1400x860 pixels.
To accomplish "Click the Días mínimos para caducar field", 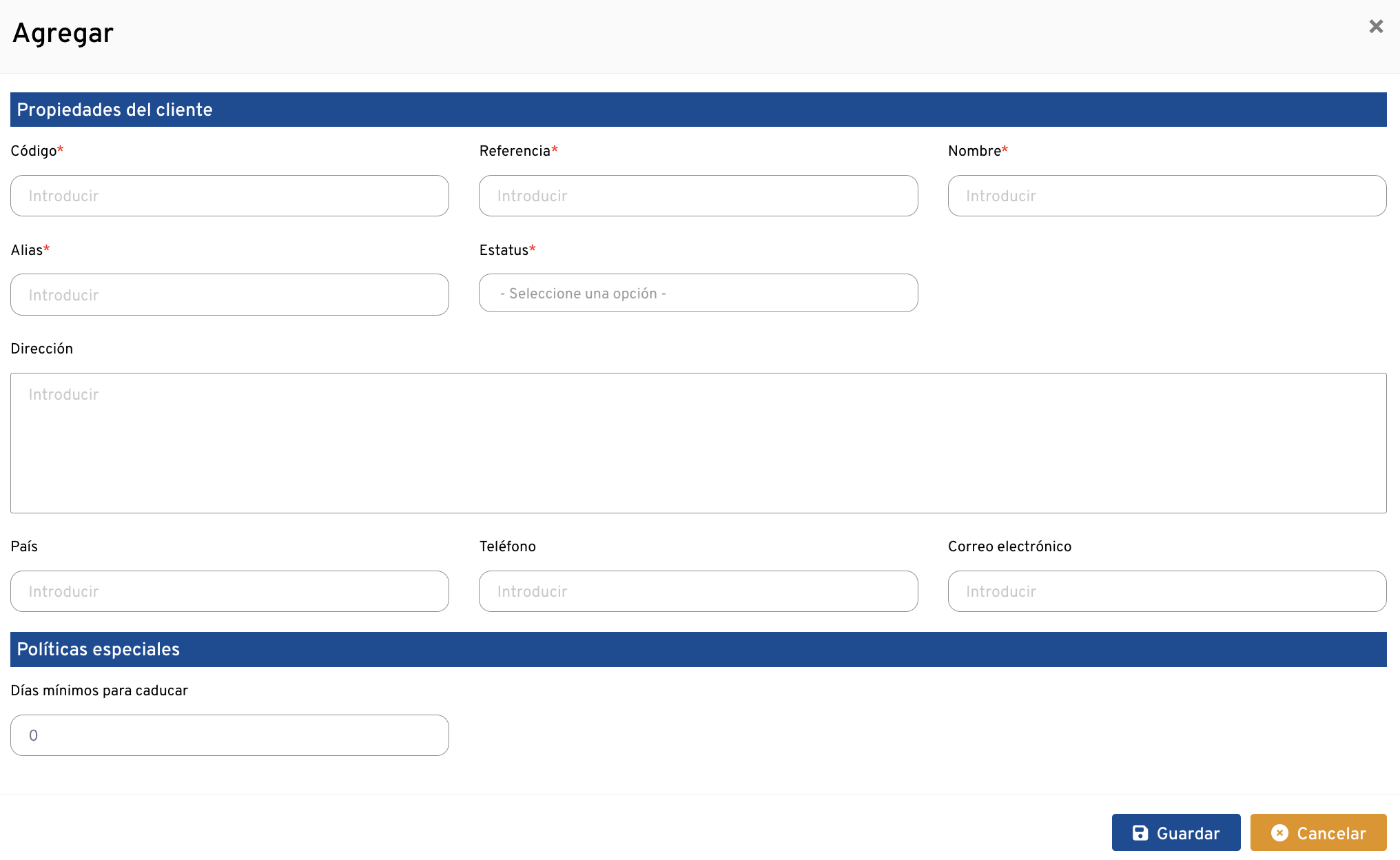I will tap(229, 735).
